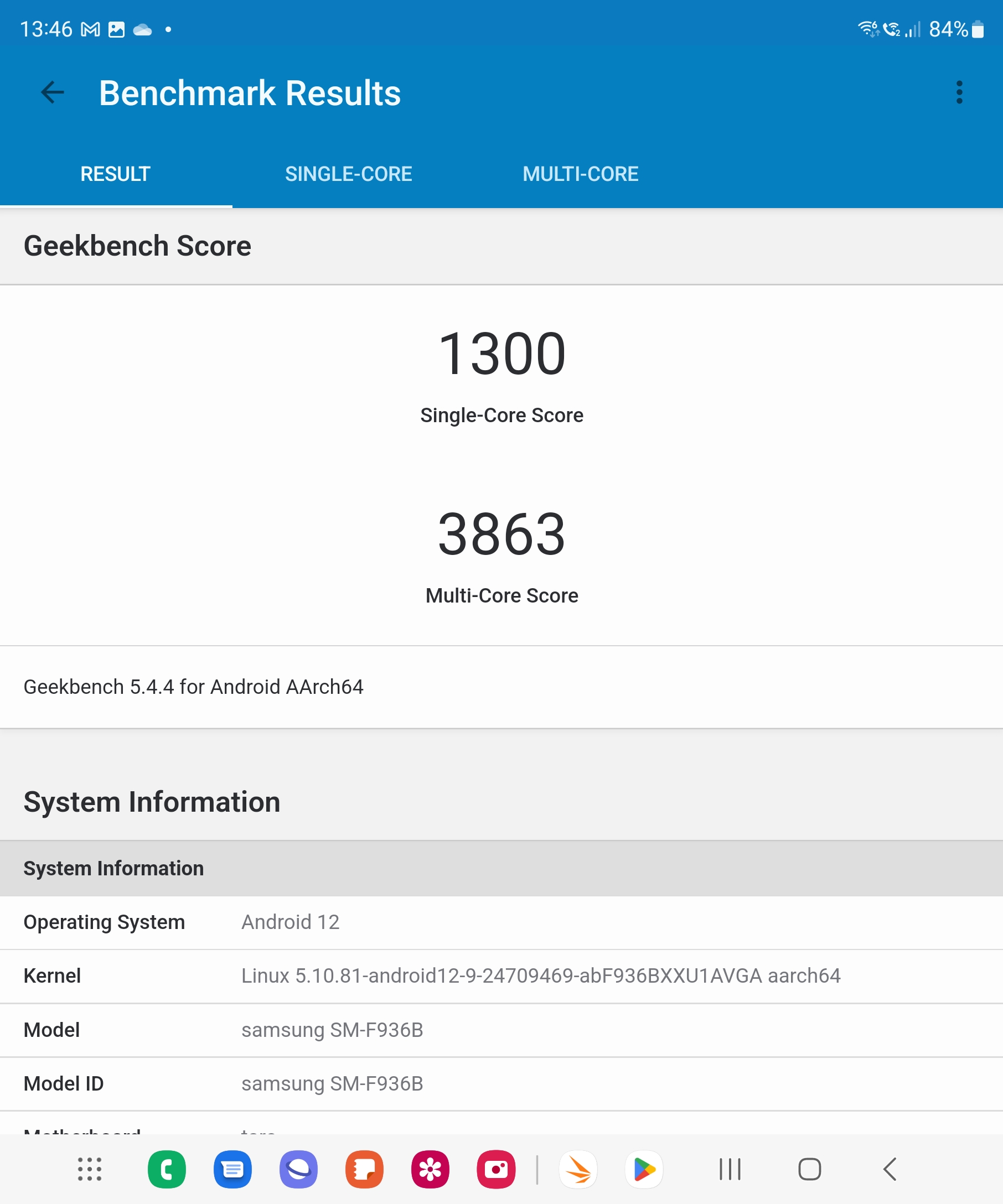This screenshot has width=1003, height=1204.
Task: Select the single-core score 1300
Action: tap(502, 354)
